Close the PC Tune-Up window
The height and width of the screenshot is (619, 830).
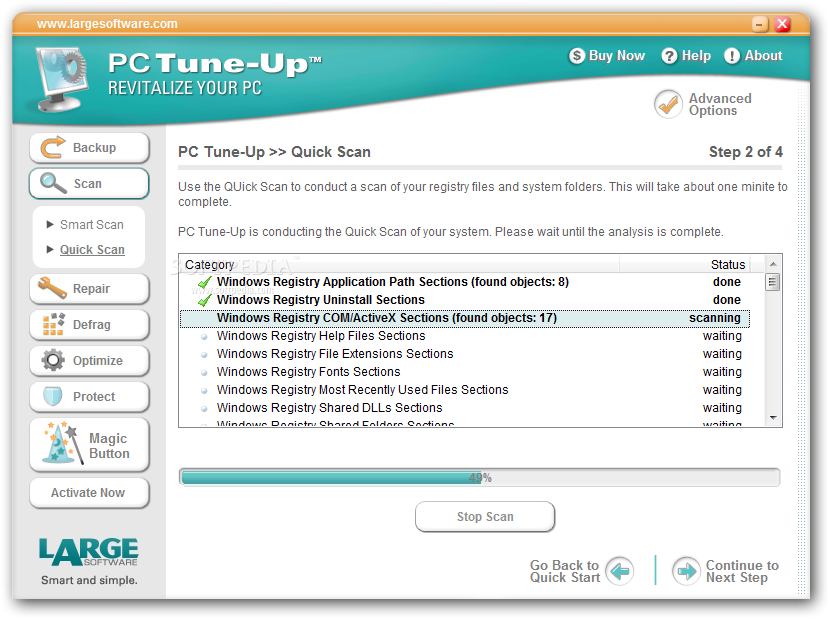pos(782,24)
